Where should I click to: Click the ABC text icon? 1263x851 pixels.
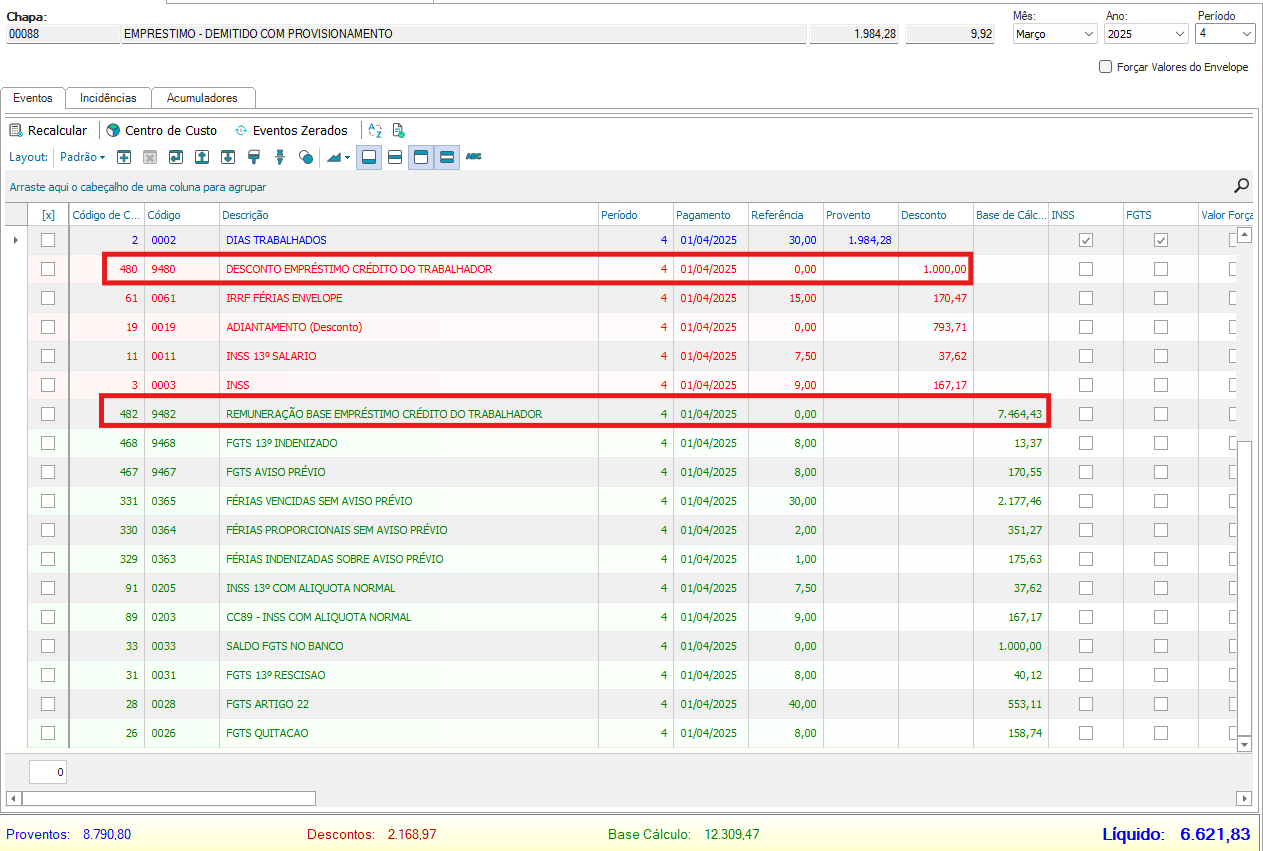[474, 157]
